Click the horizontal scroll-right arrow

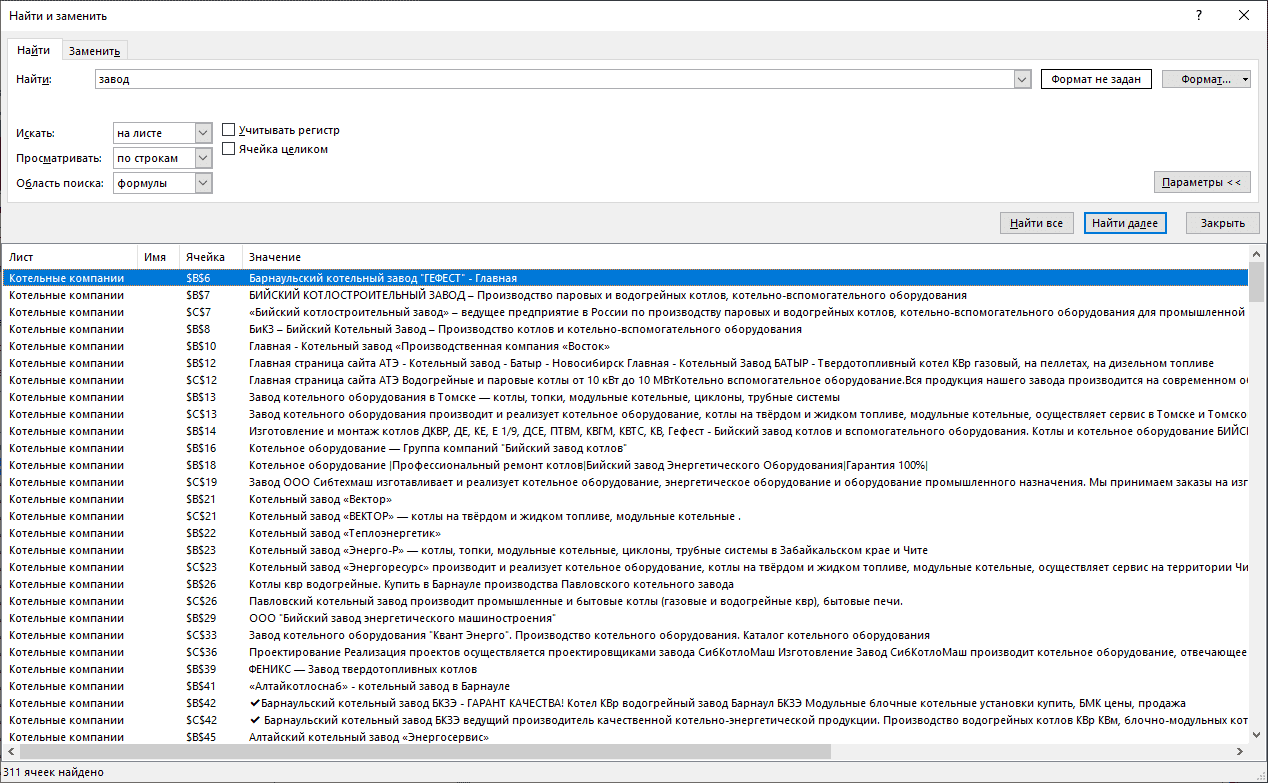[1240, 752]
